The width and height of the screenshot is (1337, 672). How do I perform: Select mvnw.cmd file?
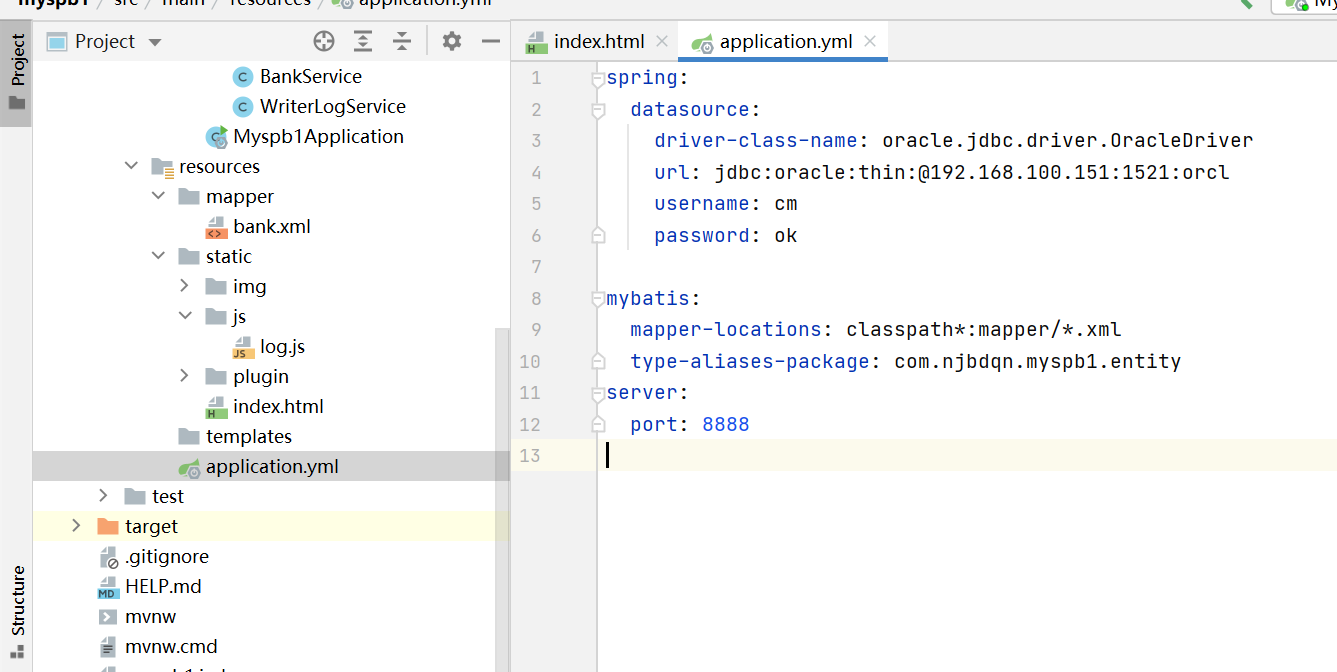(x=171, y=646)
